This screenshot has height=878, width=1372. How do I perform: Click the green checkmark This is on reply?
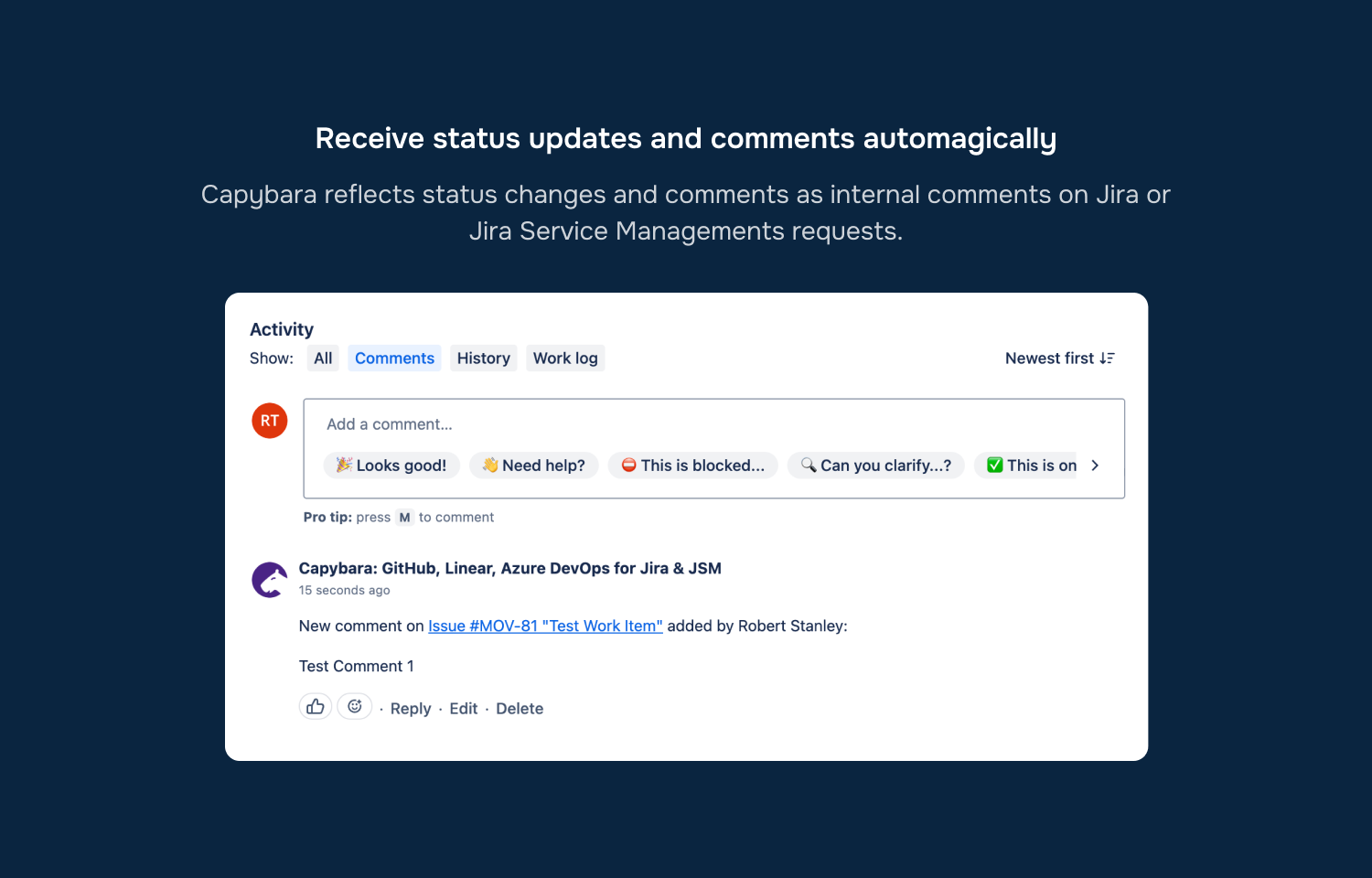pos(1034,465)
